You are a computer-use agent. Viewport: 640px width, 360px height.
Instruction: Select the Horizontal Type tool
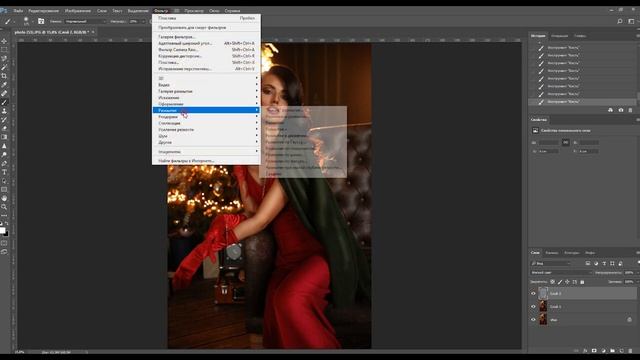[4, 172]
